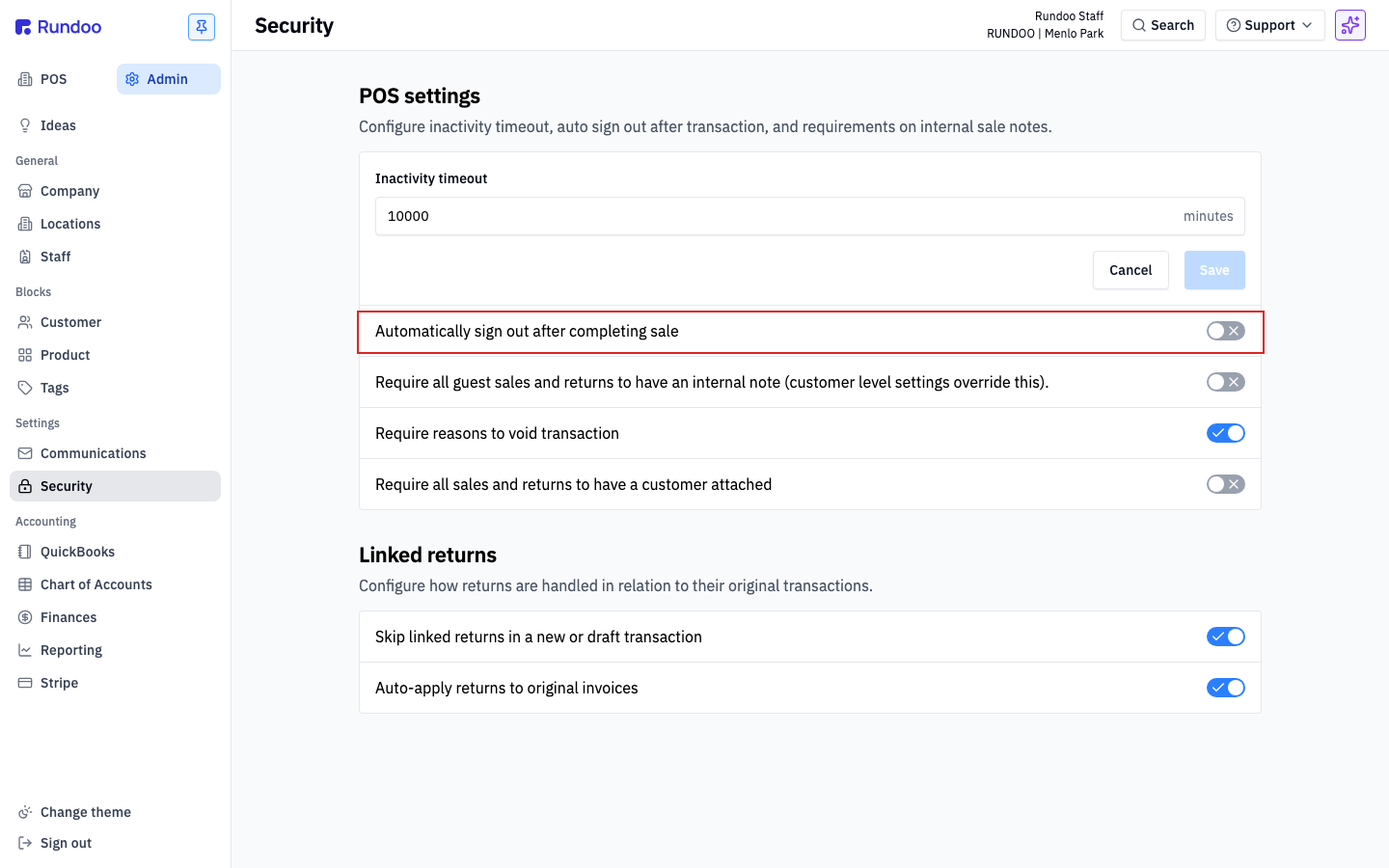Click the RUNDOO | Menlo Park location text
Image resolution: width=1389 pixels, height=868 pixels.
coord(1045,34)
